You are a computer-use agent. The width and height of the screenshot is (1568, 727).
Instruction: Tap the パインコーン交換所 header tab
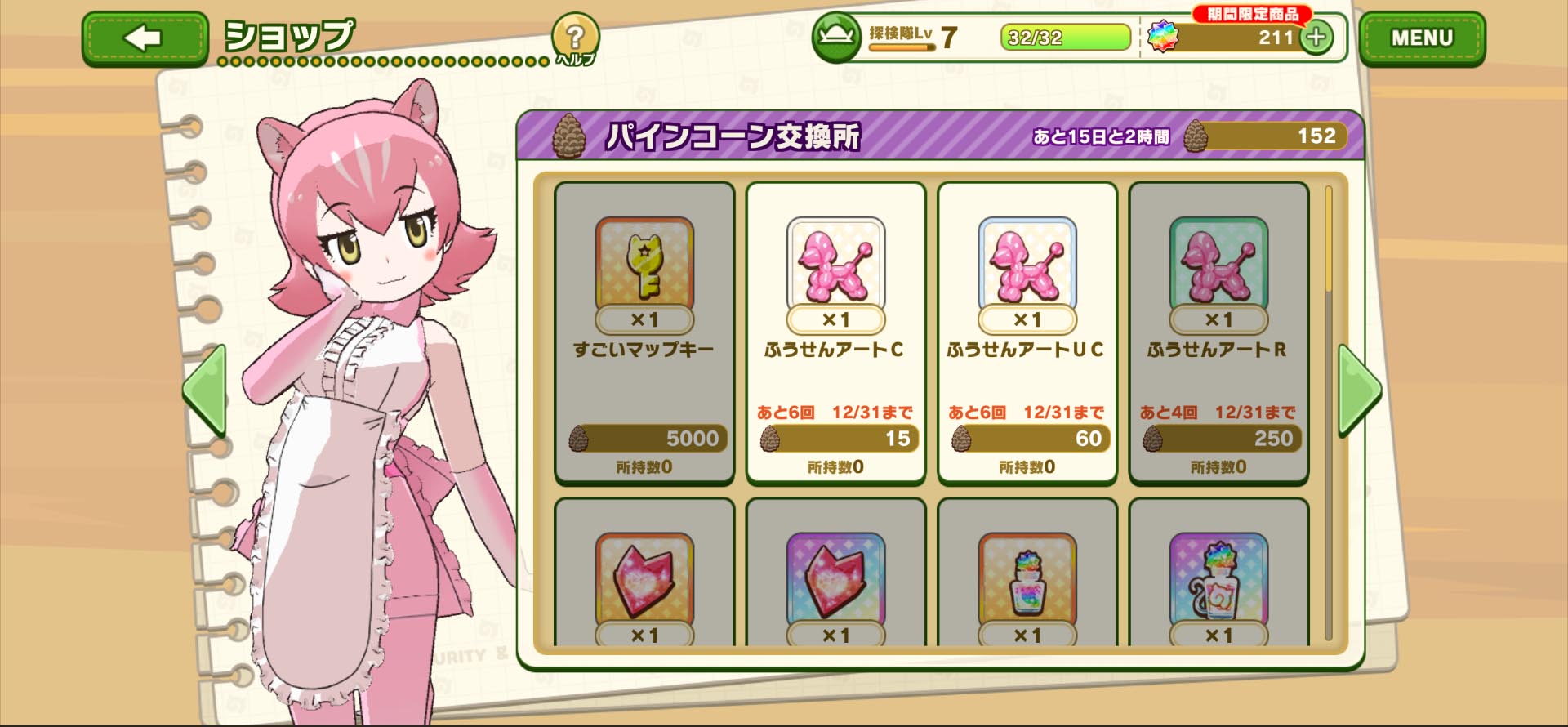pos(732,136)
